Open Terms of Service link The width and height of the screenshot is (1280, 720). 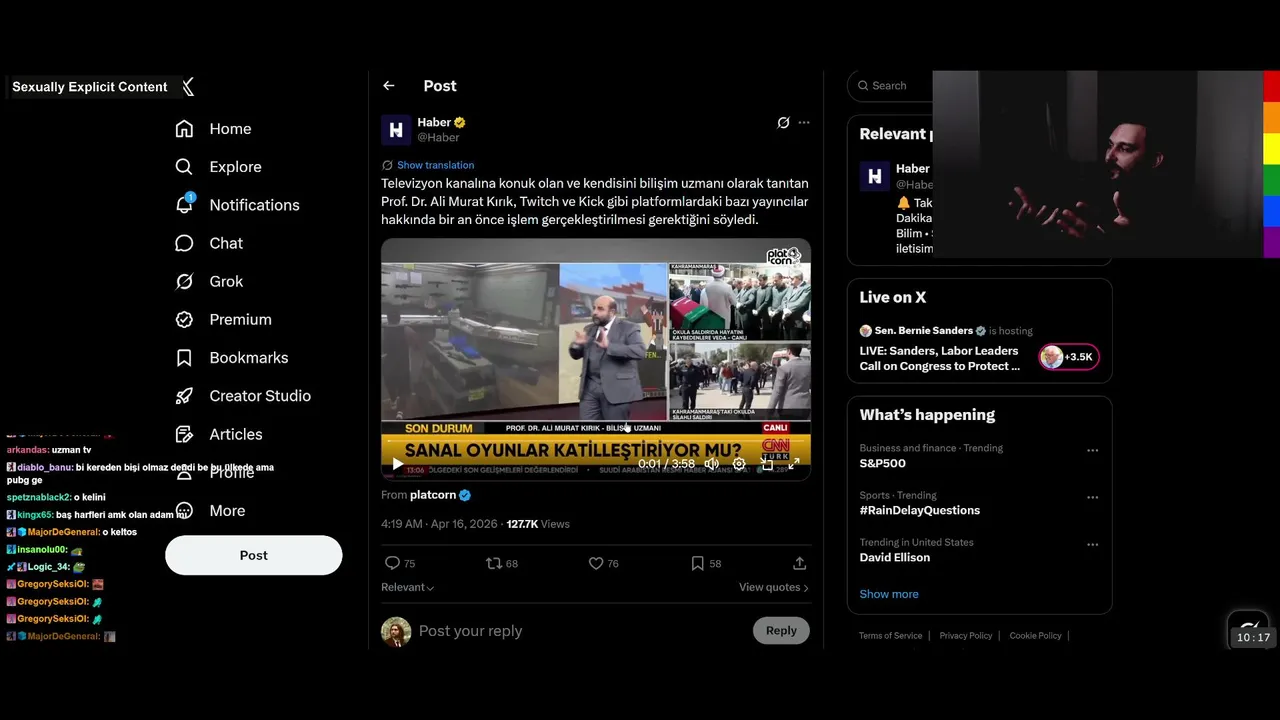click(x=890, y=636)
